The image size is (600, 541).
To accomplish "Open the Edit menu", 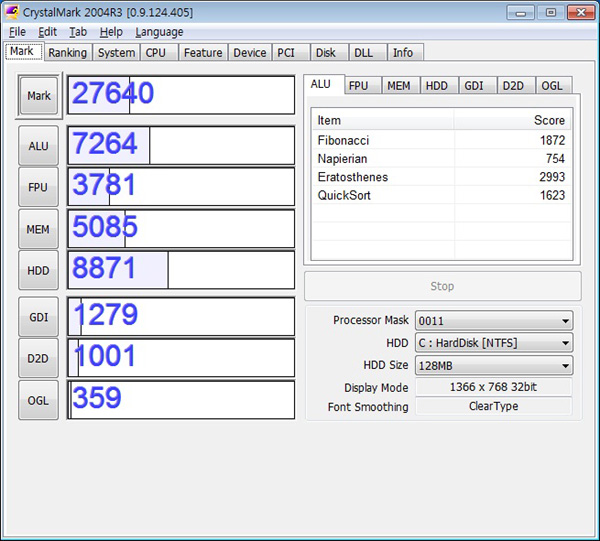I will (x=47, y=32).
